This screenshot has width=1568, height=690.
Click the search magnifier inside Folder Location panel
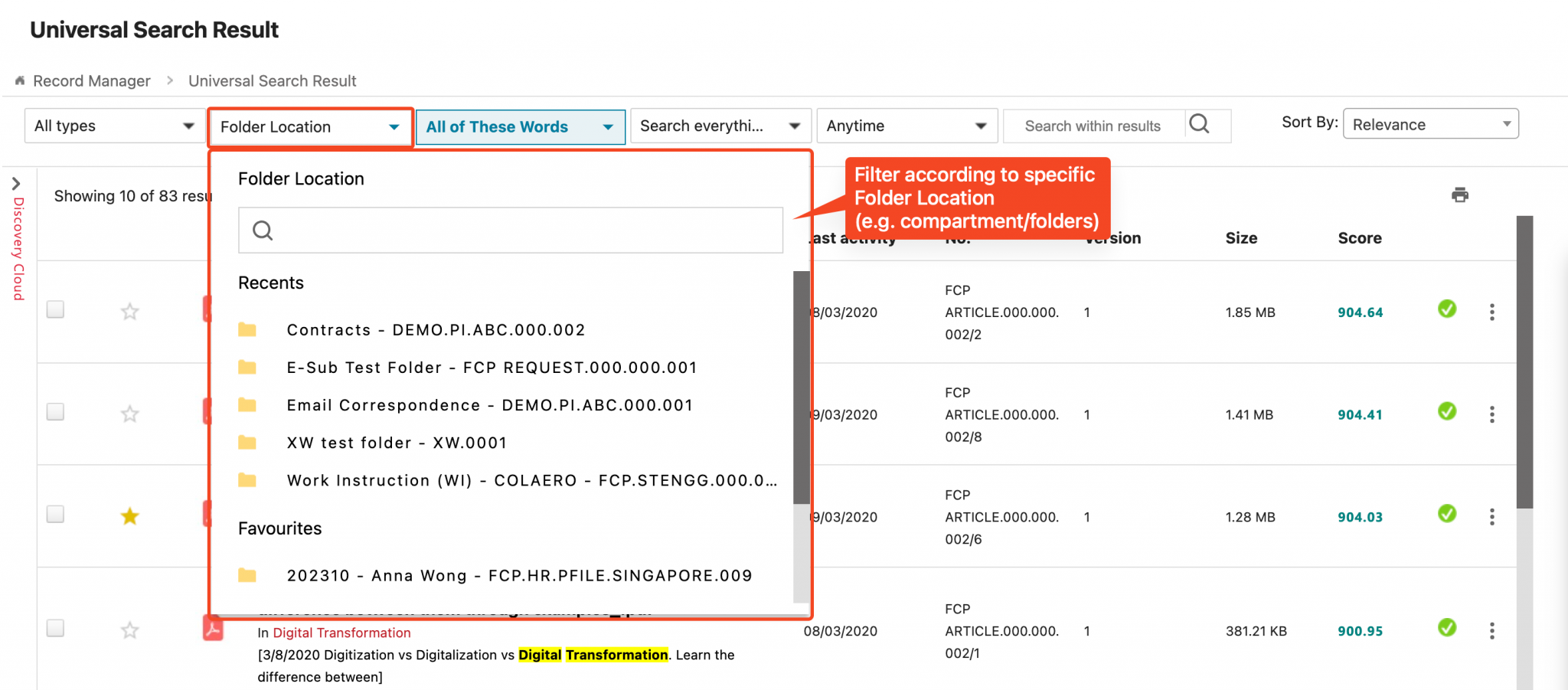pos(263,230)
